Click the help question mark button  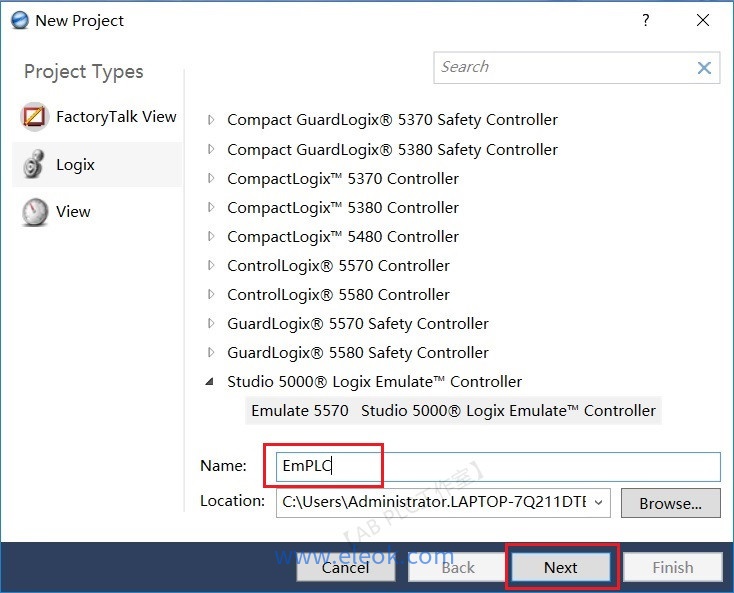pyautogui.click(x=646, y=20)
